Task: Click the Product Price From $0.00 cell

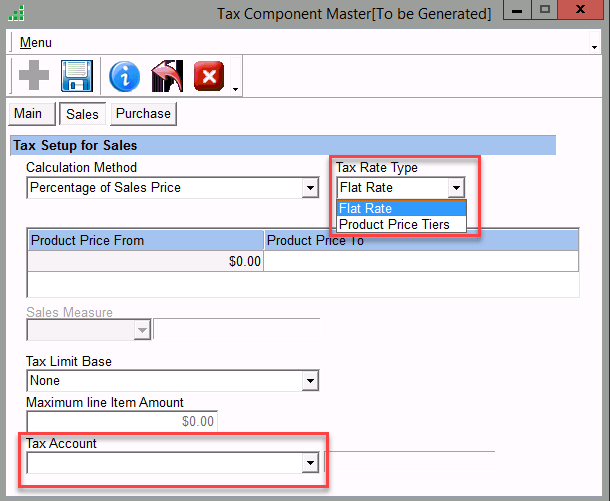Action: tap(145, 261)
